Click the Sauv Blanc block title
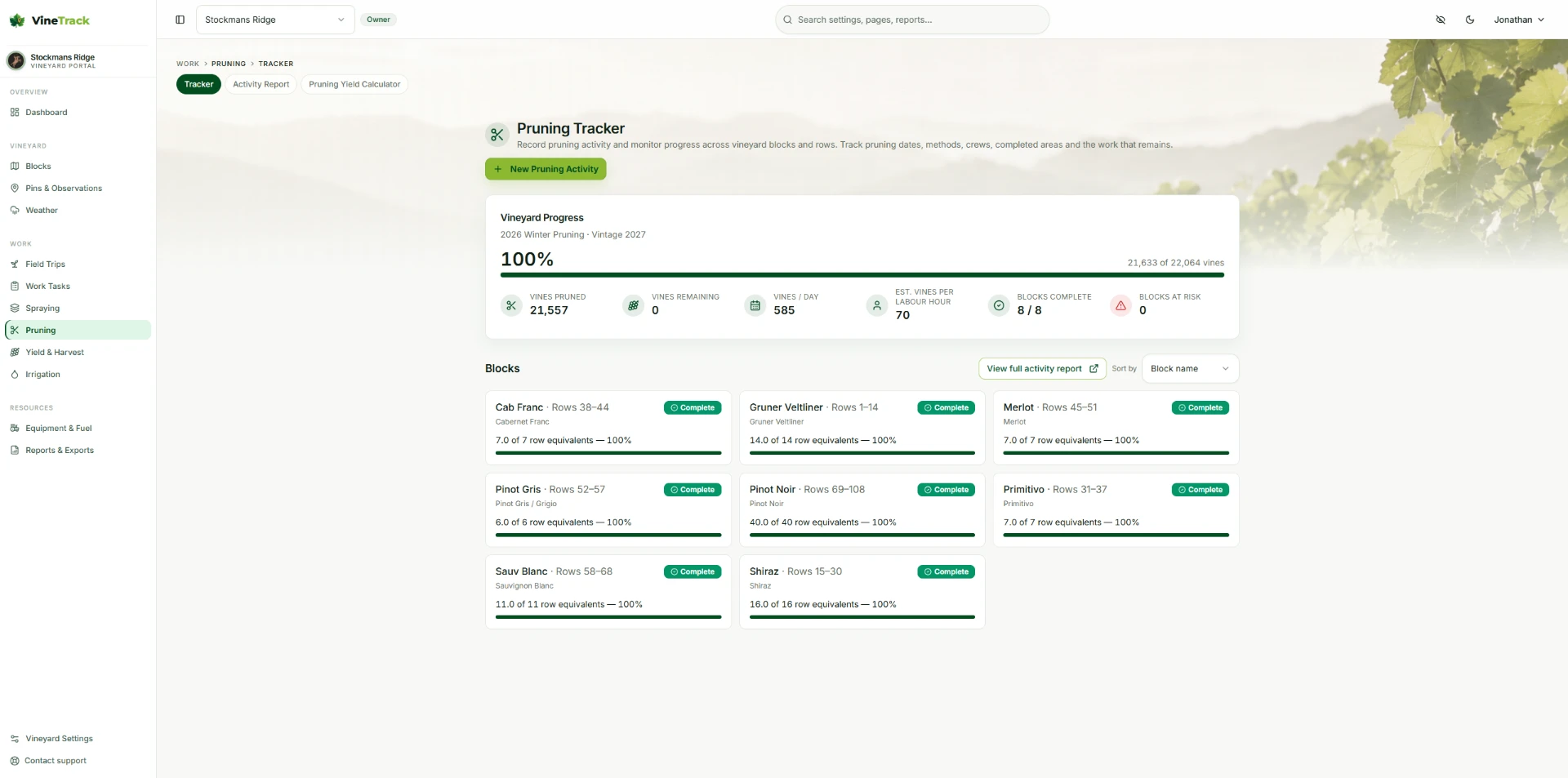Image resolution: width=1568 pixels, height=778 pixels. 521,571
